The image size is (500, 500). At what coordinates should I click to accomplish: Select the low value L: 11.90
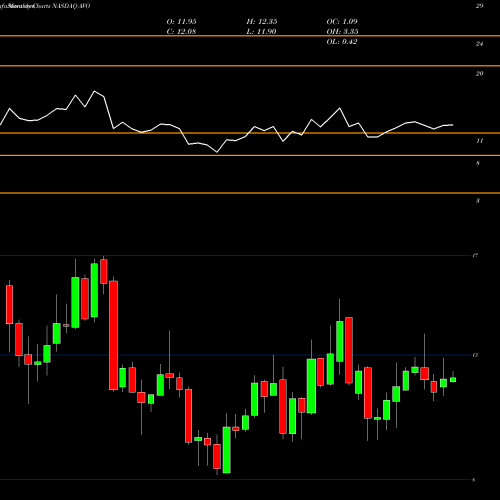pos(261,32)
